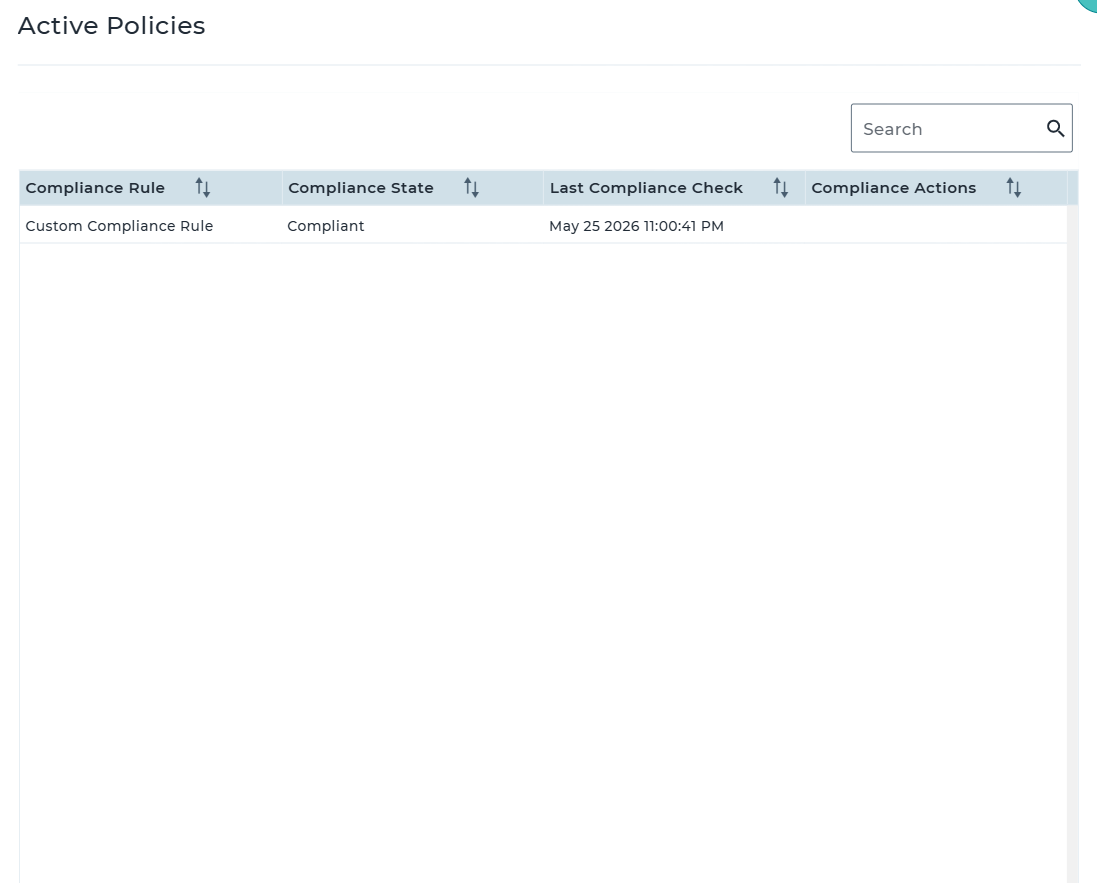Click the Last Compliance Check header label
The width and height of the screenshot is (1097, 883).
tap(646, 188)
